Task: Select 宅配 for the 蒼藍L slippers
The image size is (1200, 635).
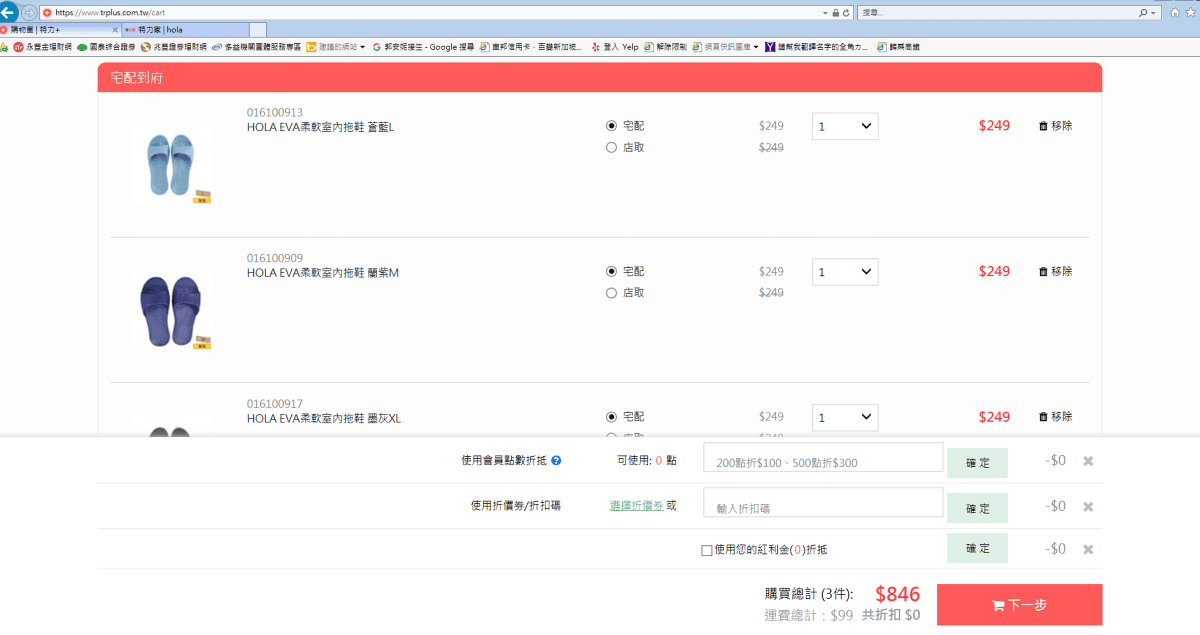Action: (x=611, y=126)
